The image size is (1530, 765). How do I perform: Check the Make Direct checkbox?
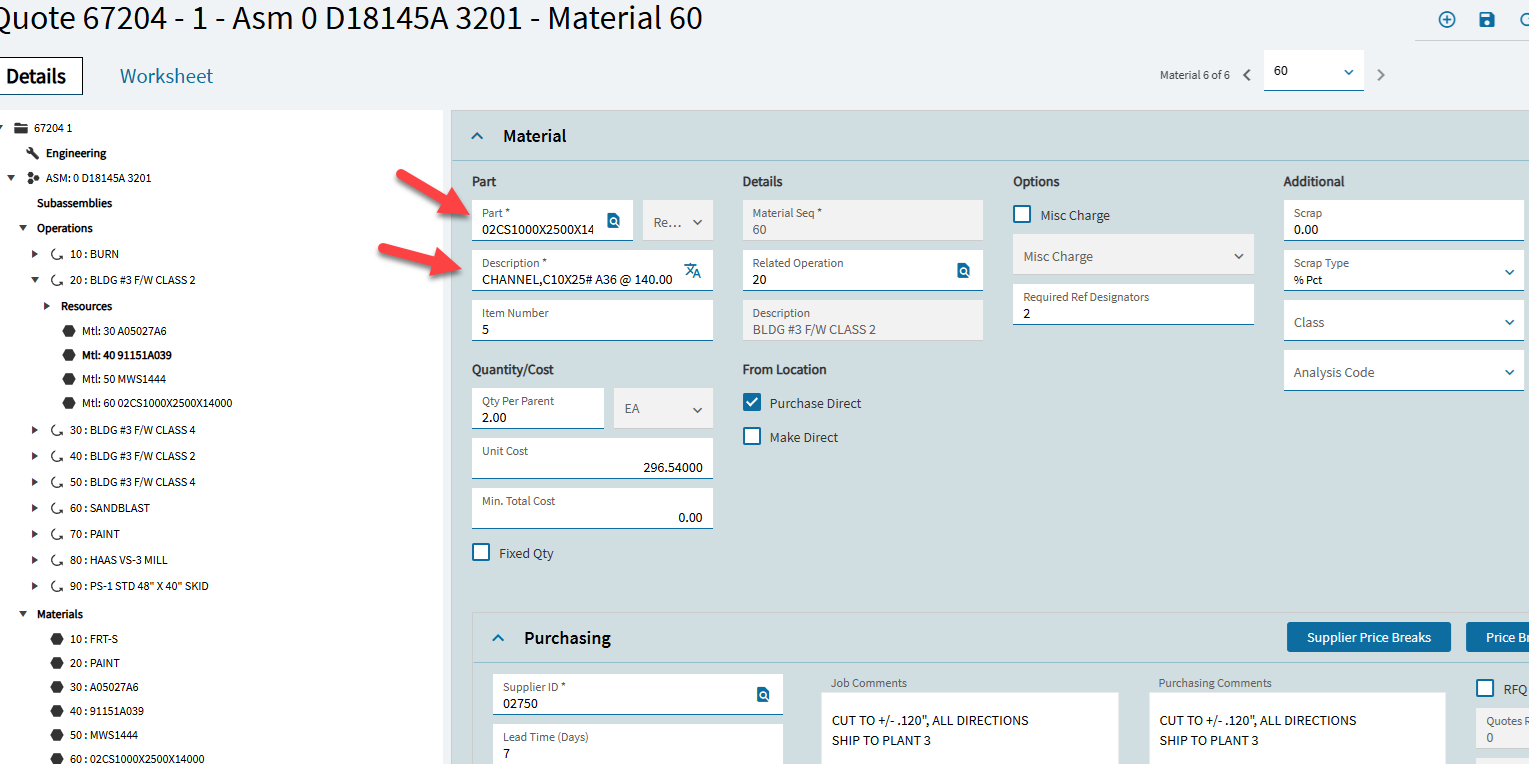click(752, 437)
